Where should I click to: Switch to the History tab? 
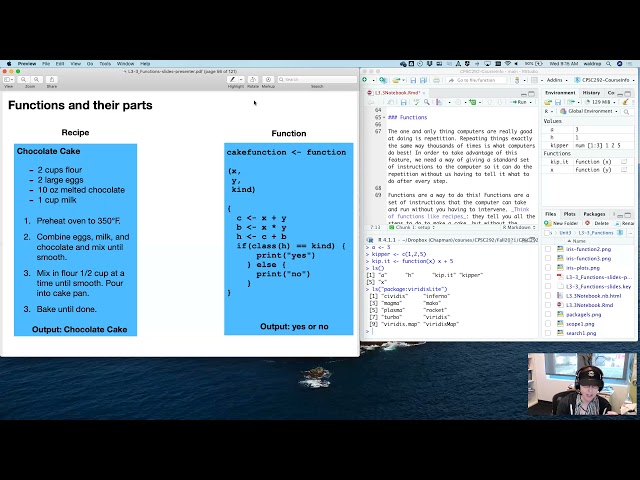(591, 93)
